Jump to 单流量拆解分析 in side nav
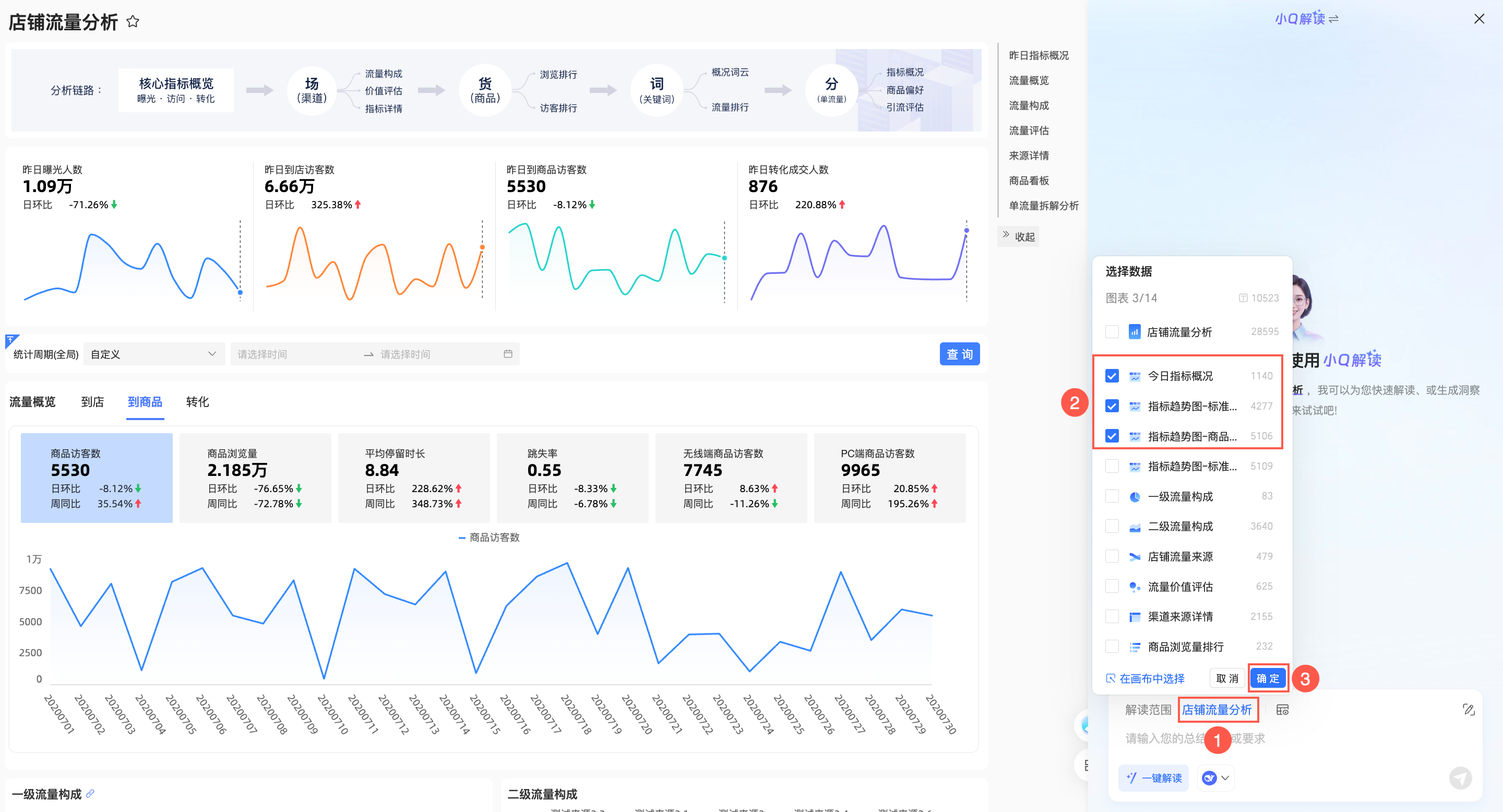This screenshot has height=812, width=1503. point(1044,206)
